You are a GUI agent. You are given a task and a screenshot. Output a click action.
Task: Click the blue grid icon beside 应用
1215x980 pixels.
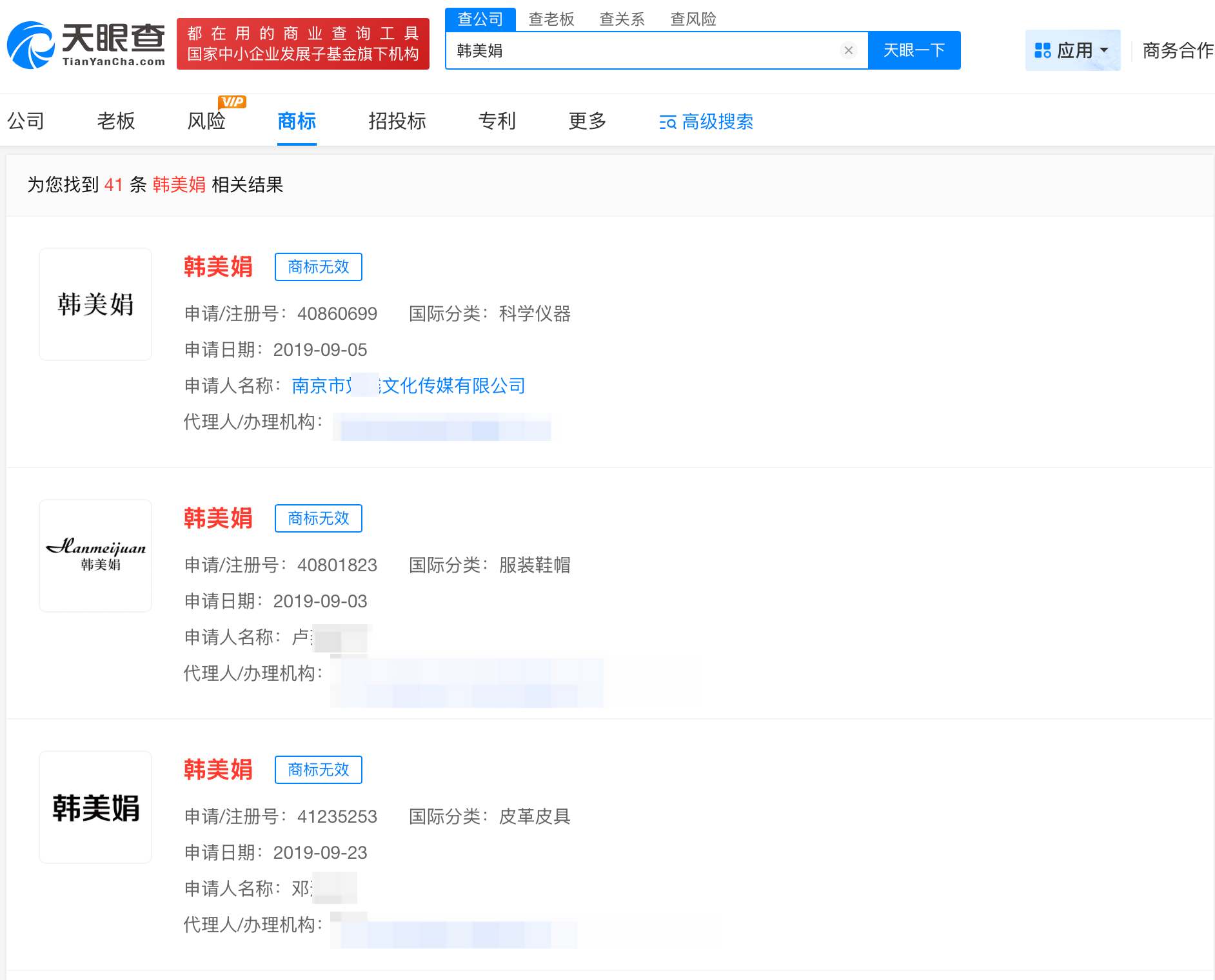[x=1043, y=50]
